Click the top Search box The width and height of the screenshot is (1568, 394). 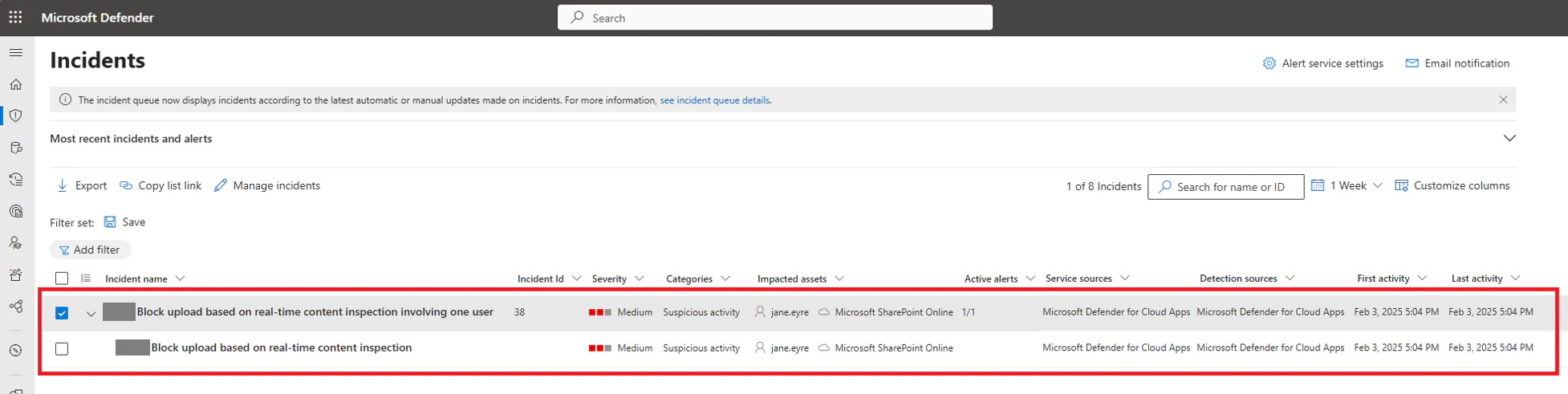(774, 18)
